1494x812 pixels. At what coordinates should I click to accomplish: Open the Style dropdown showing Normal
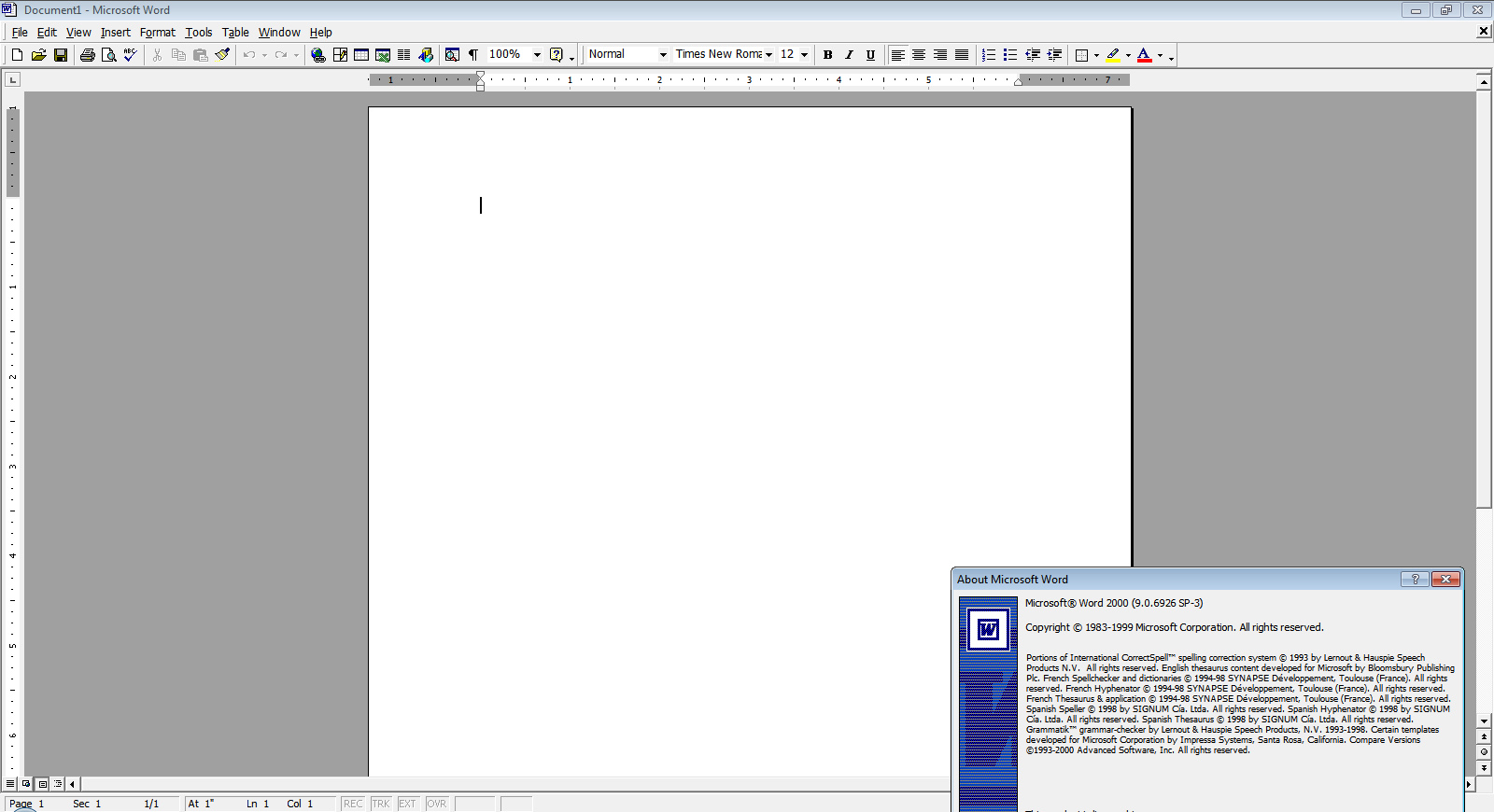(x=663, y=55)
